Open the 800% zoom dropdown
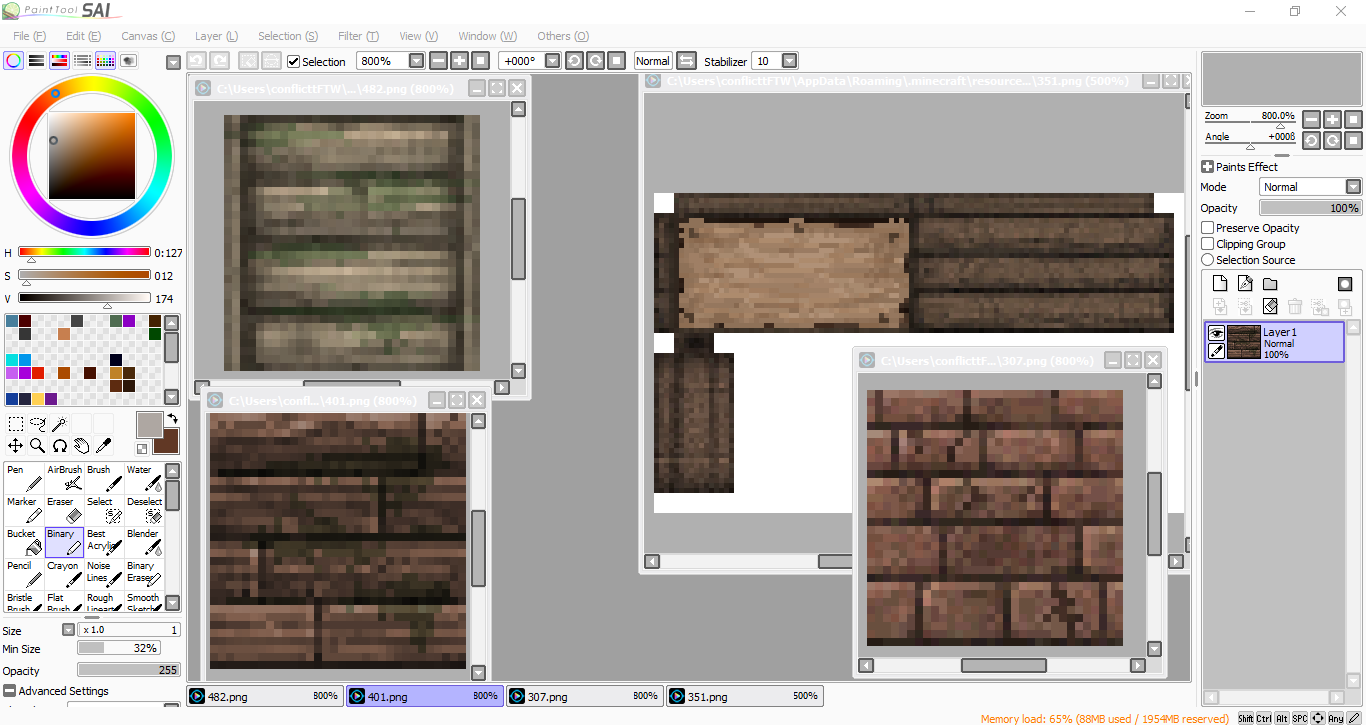Image resolution: width=1366 pixels, height=725 pixels. [x=417, y=61]
